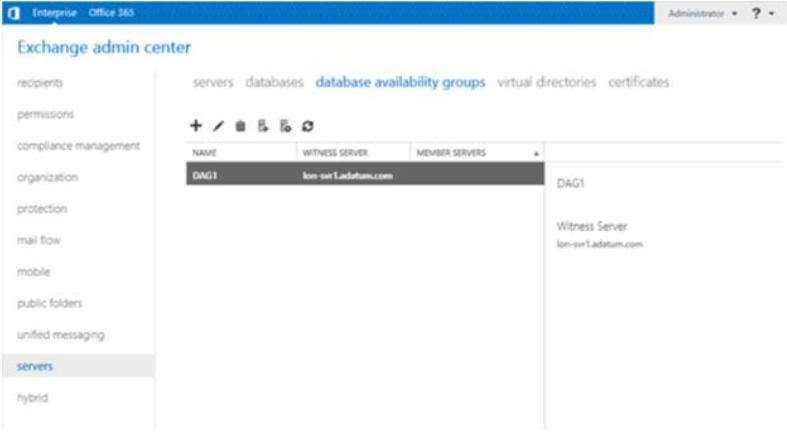
Task: Click the delete trash can icon
Action: click(x=240, y=126)
